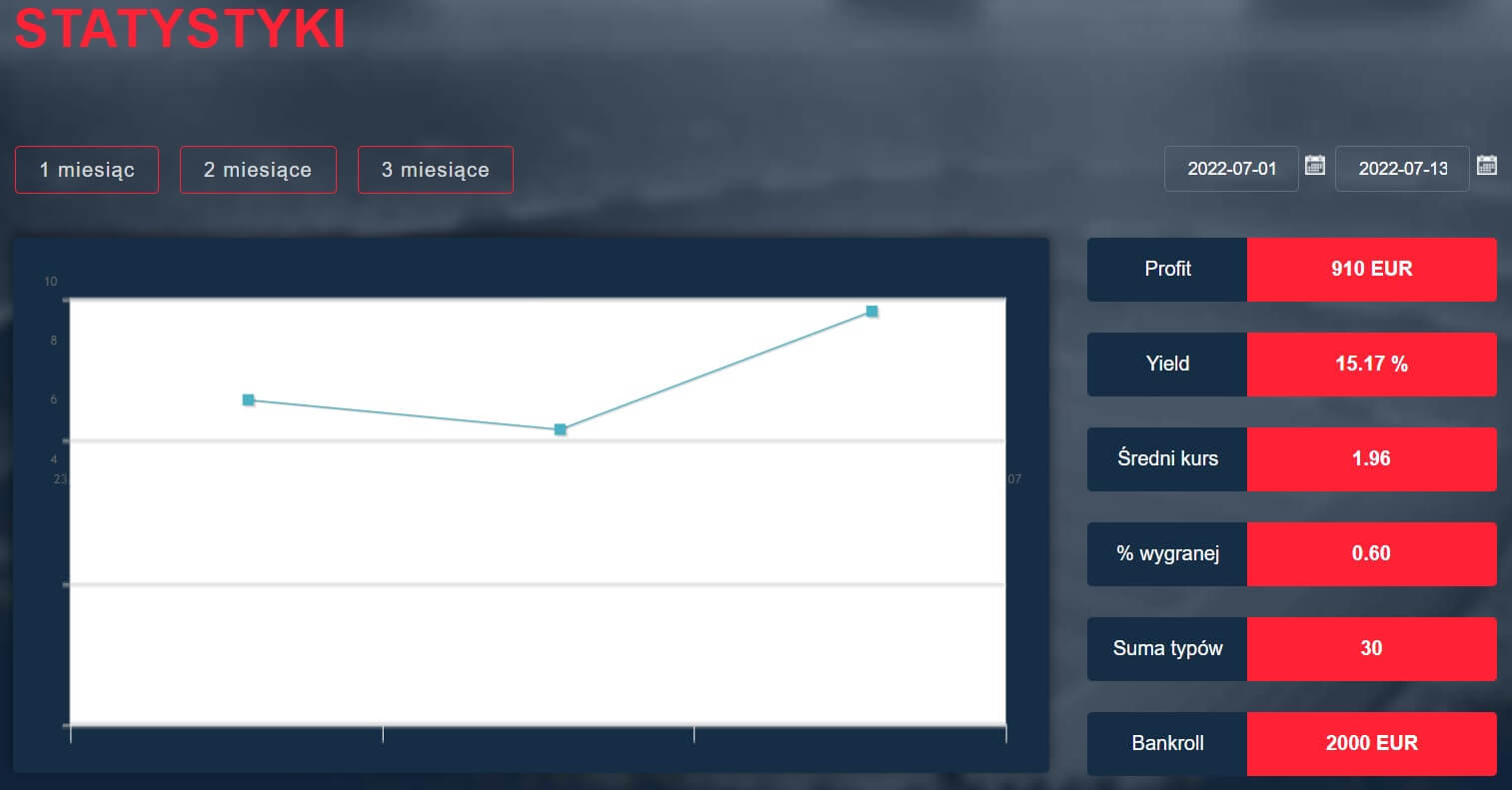Viewport: 1512px width, 790px height.
Task: Click the Suma typów value 30
Action: (x=1371, y=648)
